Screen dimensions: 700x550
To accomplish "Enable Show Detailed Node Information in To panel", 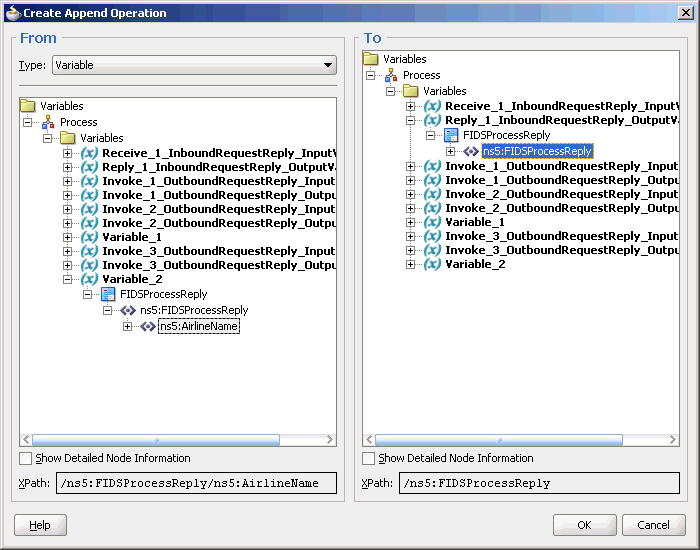I will (x=369, y=458).
